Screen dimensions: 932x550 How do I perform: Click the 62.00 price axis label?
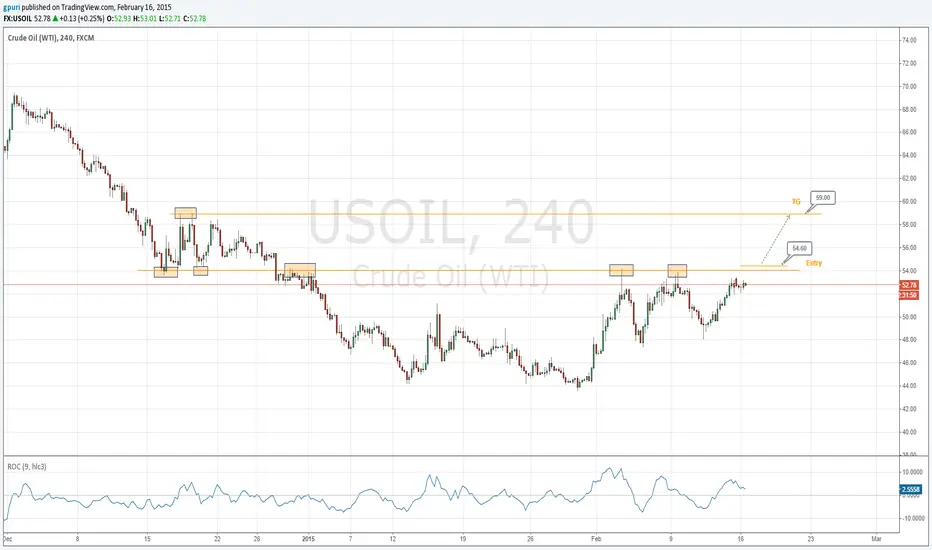pos(909,178)
